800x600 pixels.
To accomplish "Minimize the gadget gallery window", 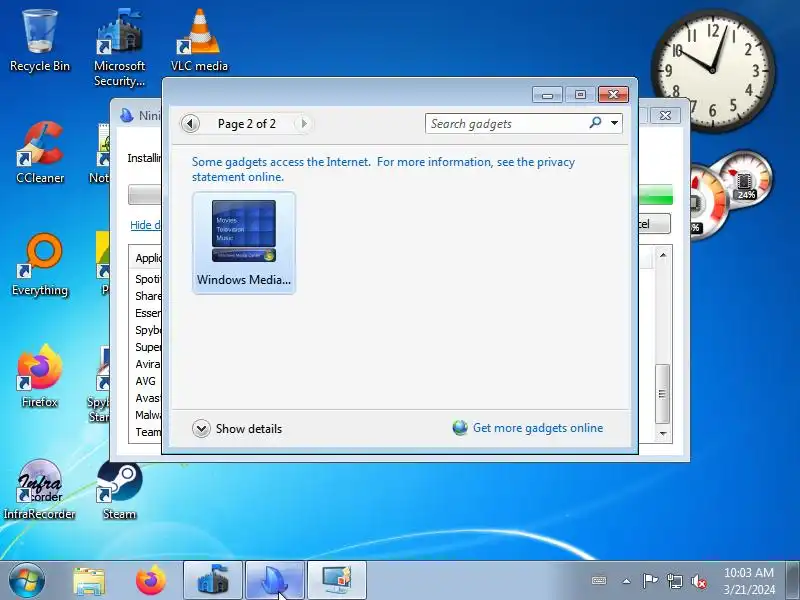I will tap(547, 94).
